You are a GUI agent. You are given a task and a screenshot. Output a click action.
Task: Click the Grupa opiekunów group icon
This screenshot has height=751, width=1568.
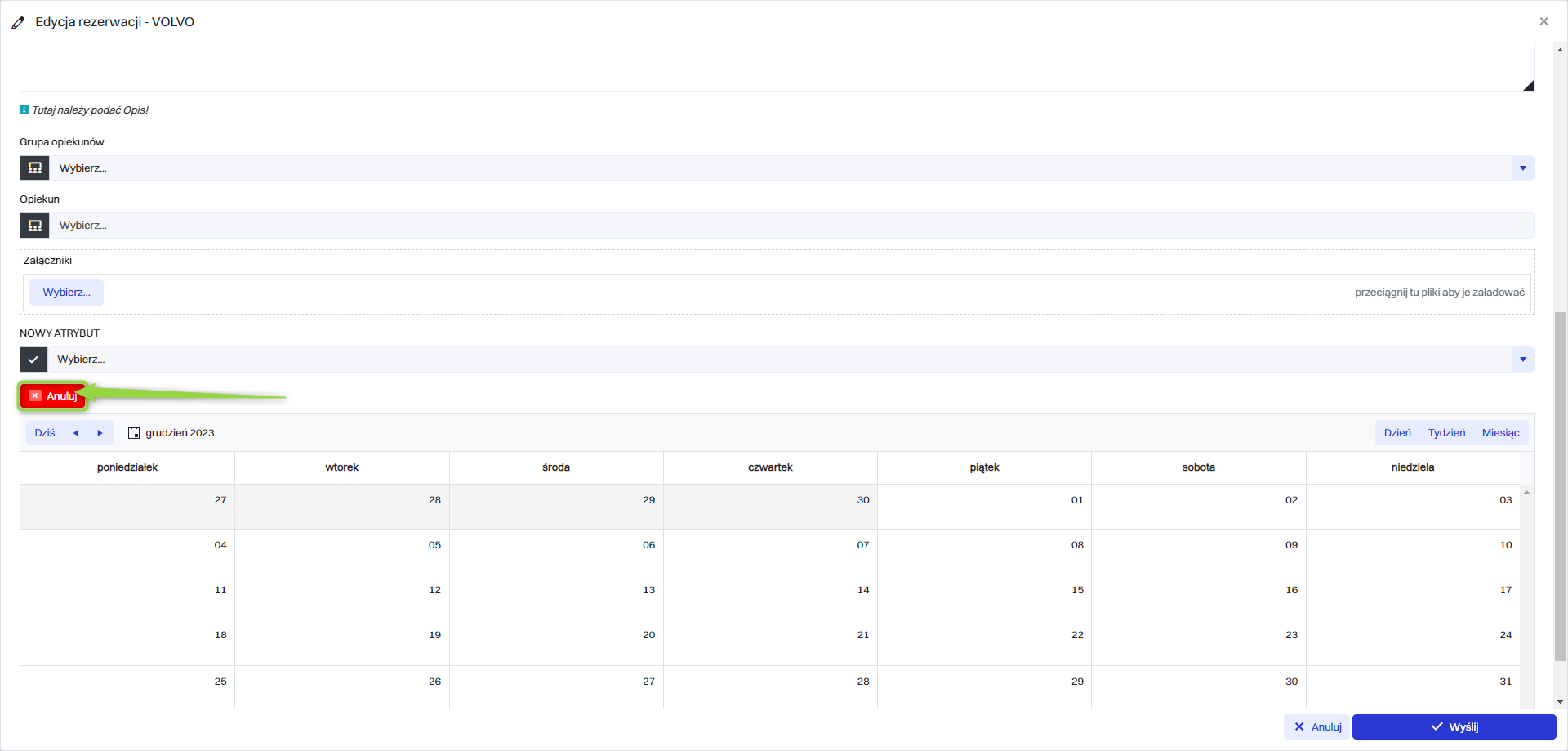34,168
